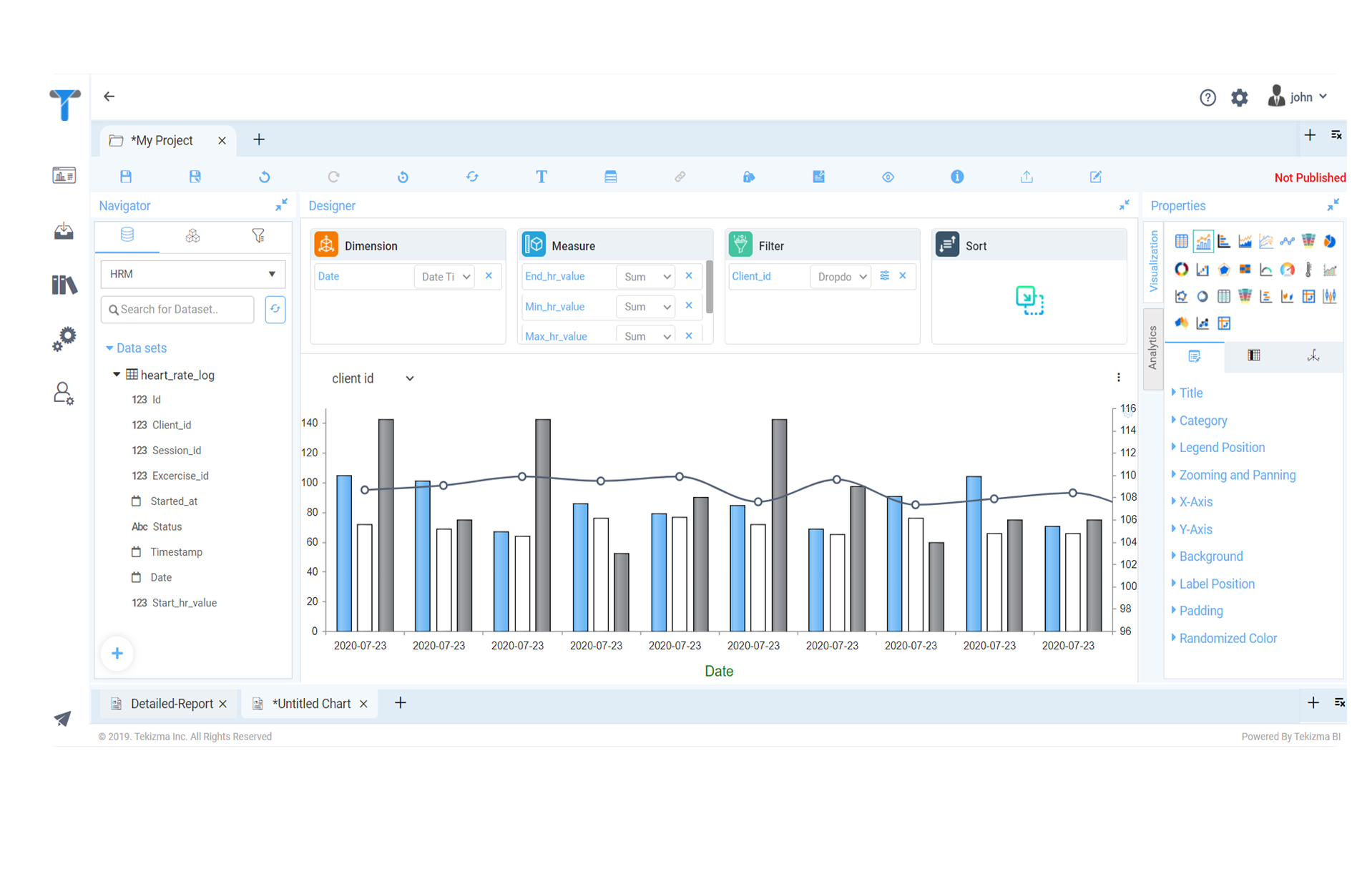Open chart options three-dot menu
The height and width of the screenshot is (894, 1372).
[1119, 378]
